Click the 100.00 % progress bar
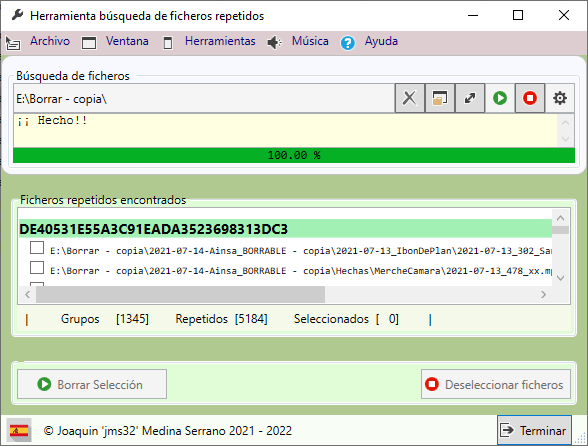 [294, 155]
